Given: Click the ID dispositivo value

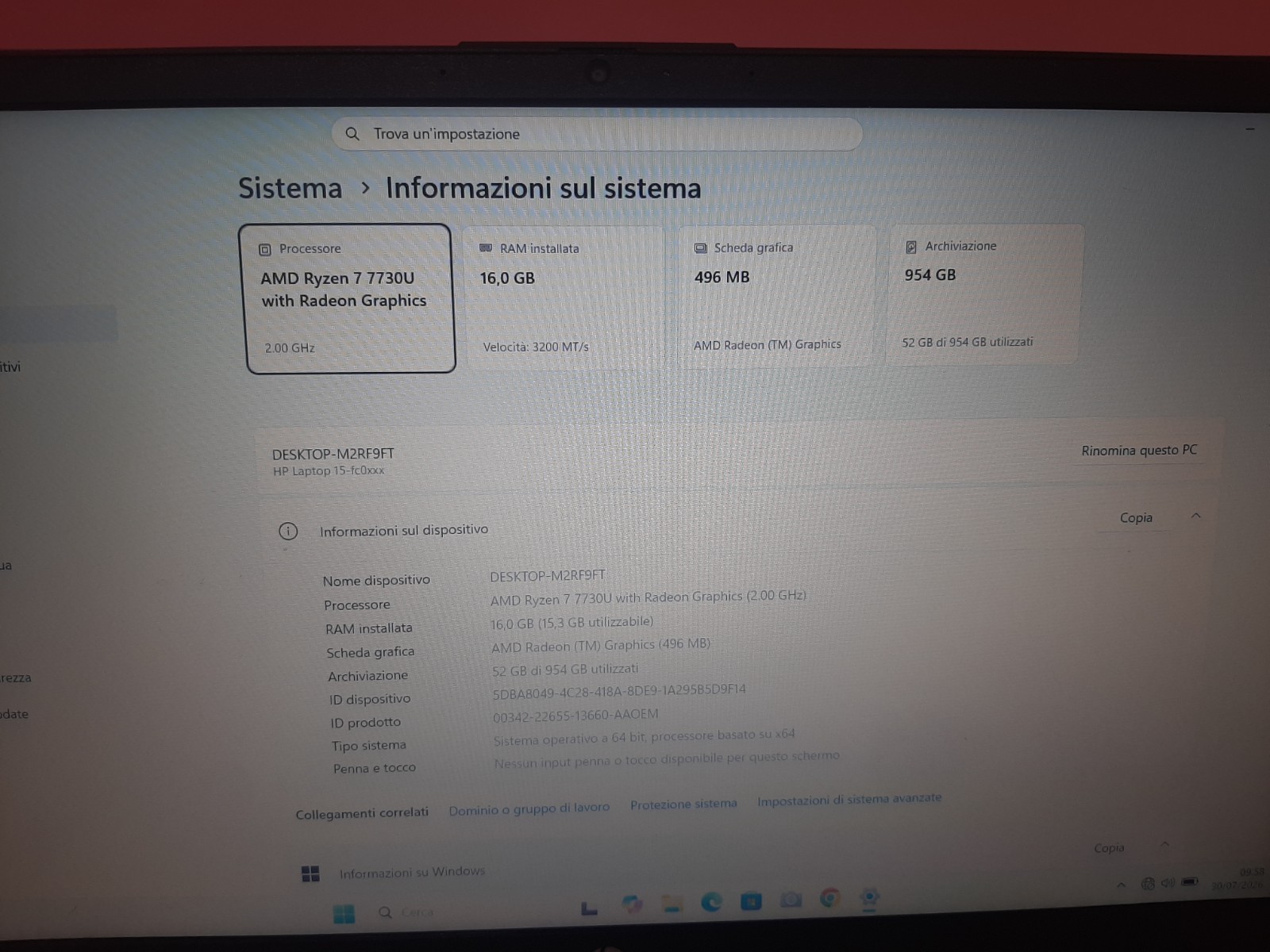Looking at the screenshot, I should (619, 691).
